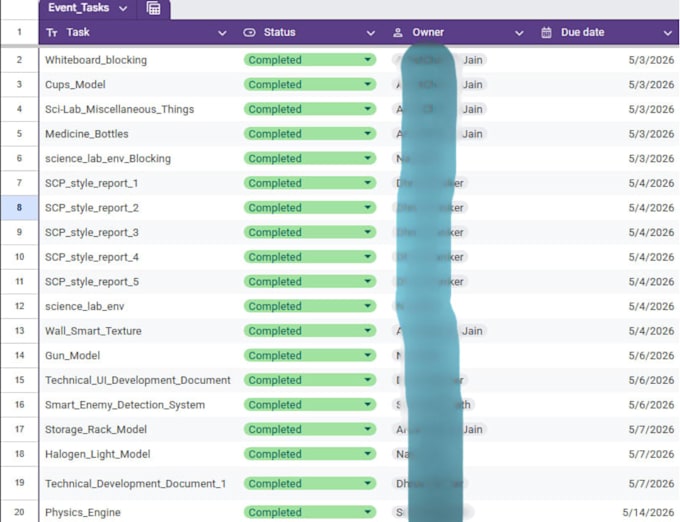680x522 pixels.
Task: Open status dropdown for Storage_Rack_Model
Action: click(368, 429)
